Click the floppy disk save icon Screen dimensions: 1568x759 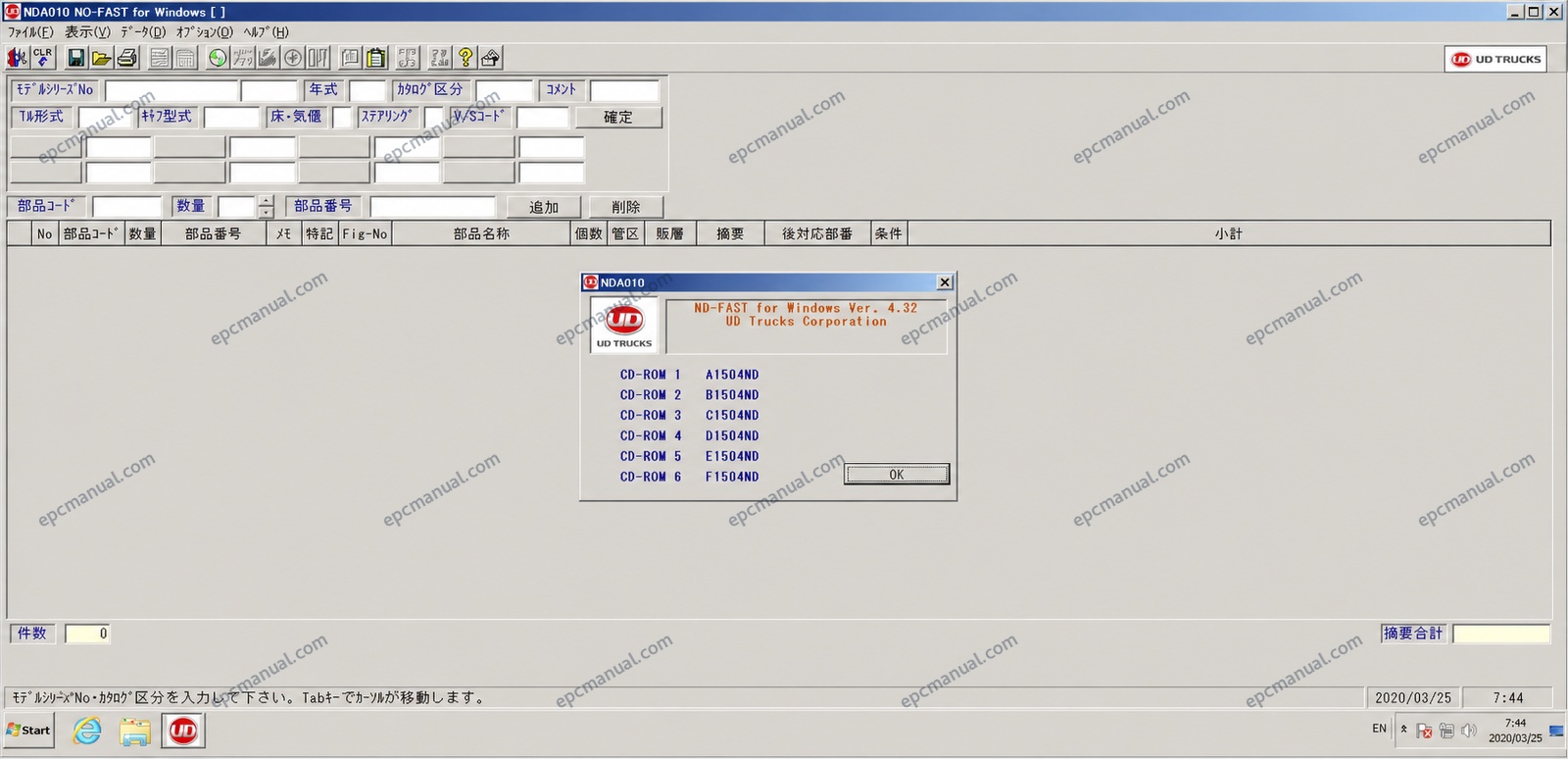[75, 58]
